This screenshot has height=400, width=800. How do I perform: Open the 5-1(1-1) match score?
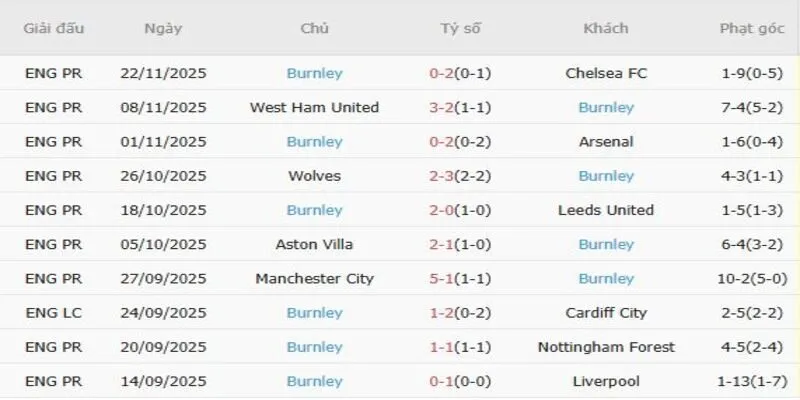[460, 279]
